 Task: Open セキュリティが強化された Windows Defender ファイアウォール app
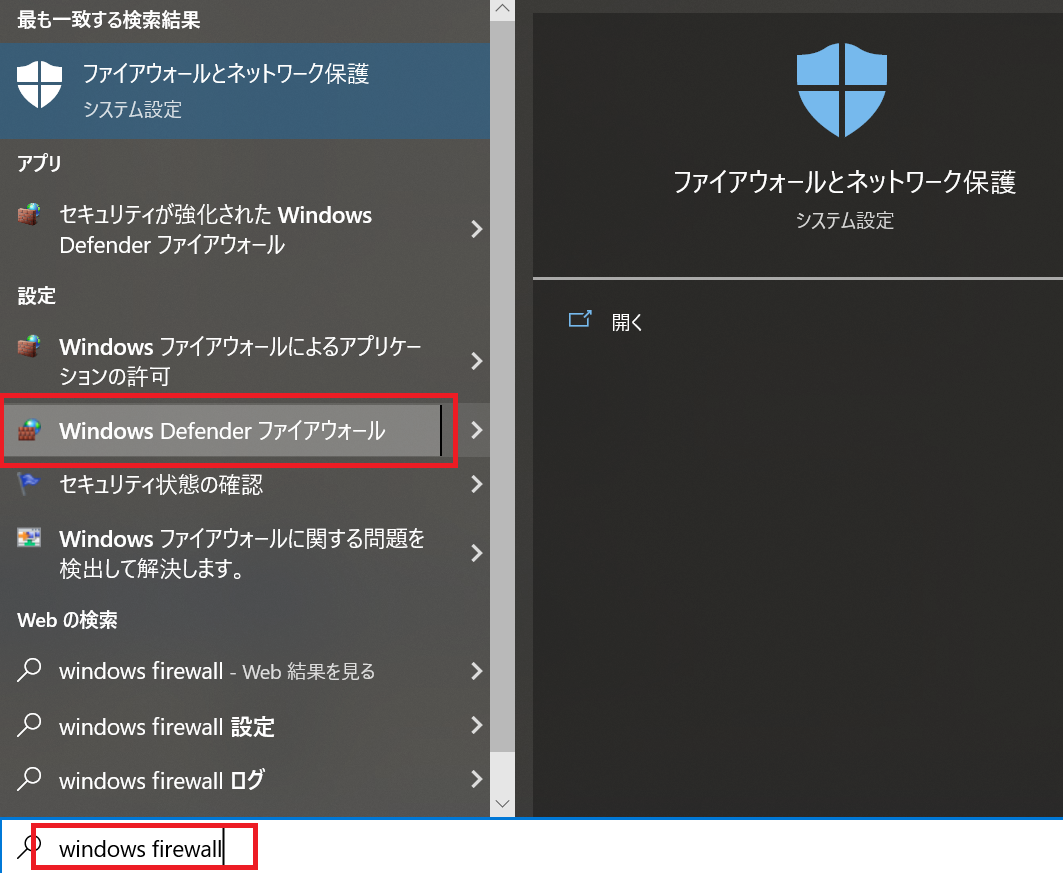(230, 229)
